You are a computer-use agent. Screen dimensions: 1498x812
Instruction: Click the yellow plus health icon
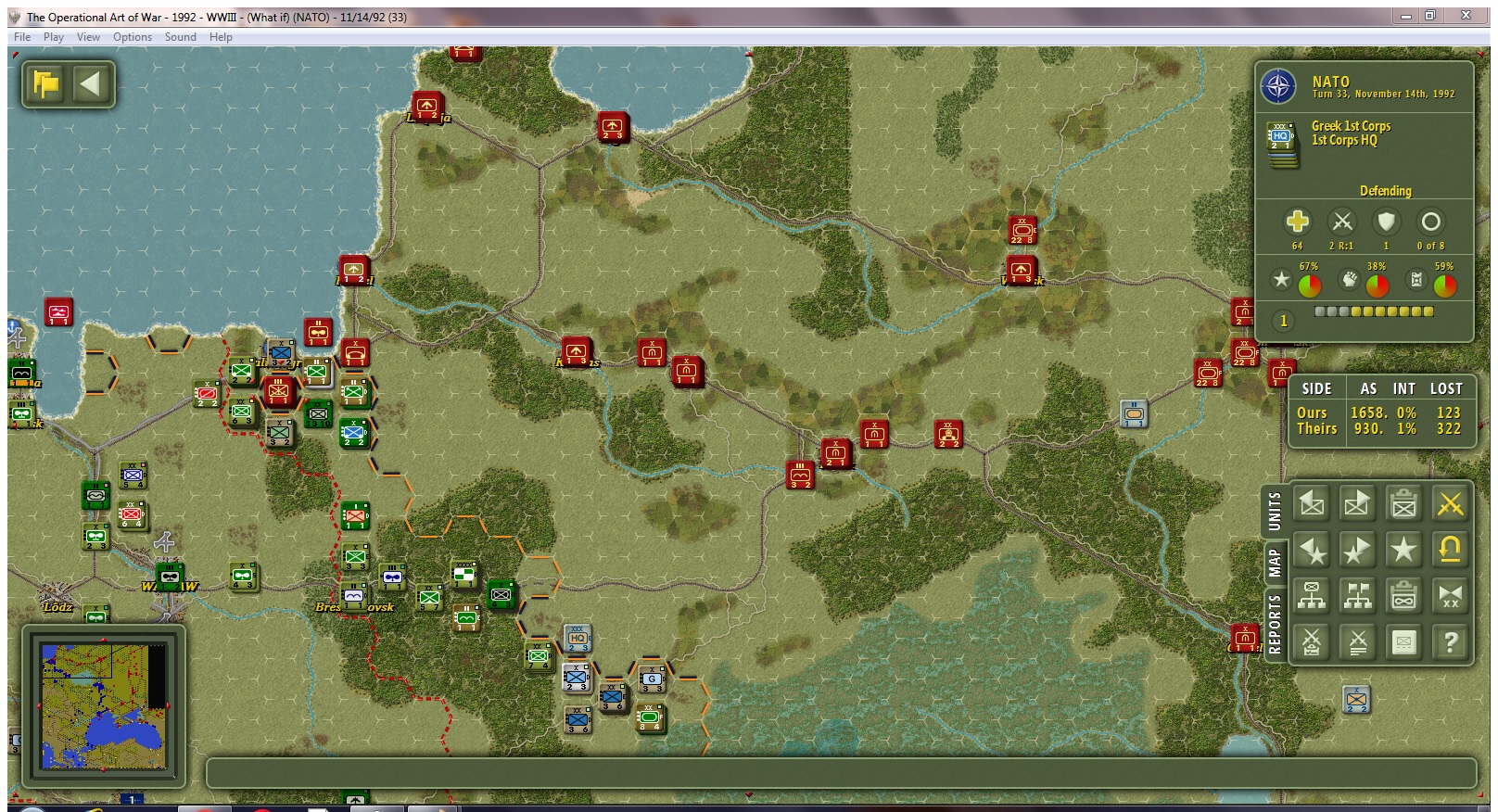tap(1297, 222)
